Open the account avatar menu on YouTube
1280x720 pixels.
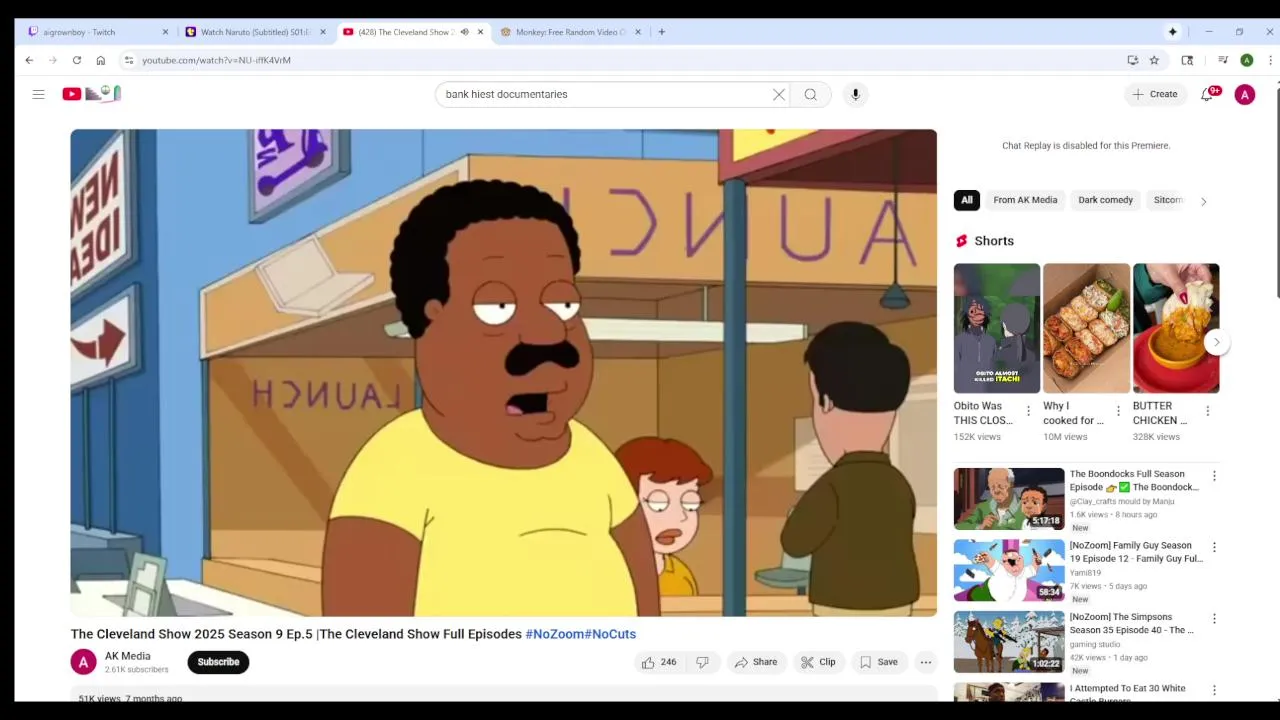point(1245,94)
